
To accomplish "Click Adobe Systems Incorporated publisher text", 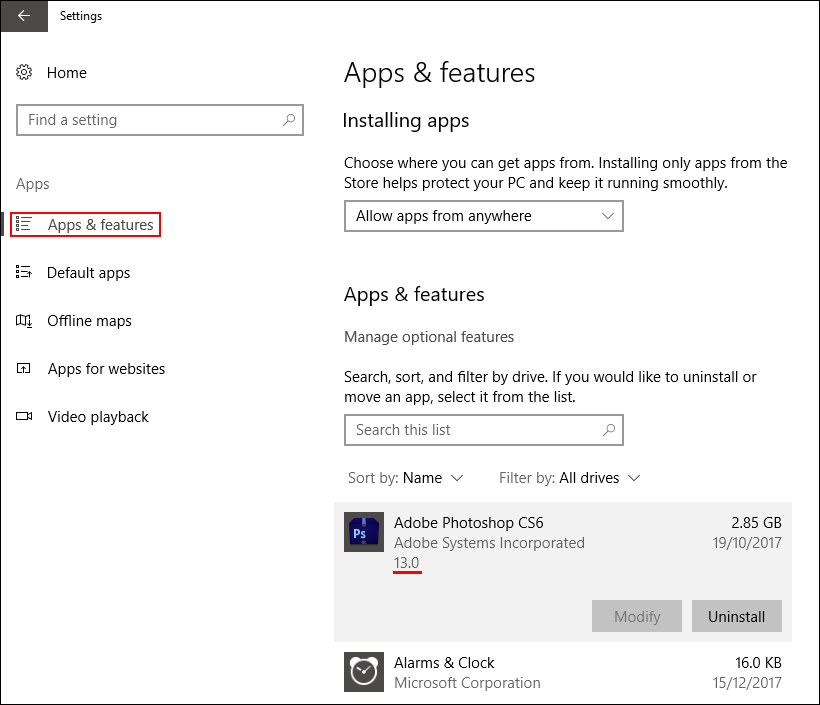I will 489,543.
